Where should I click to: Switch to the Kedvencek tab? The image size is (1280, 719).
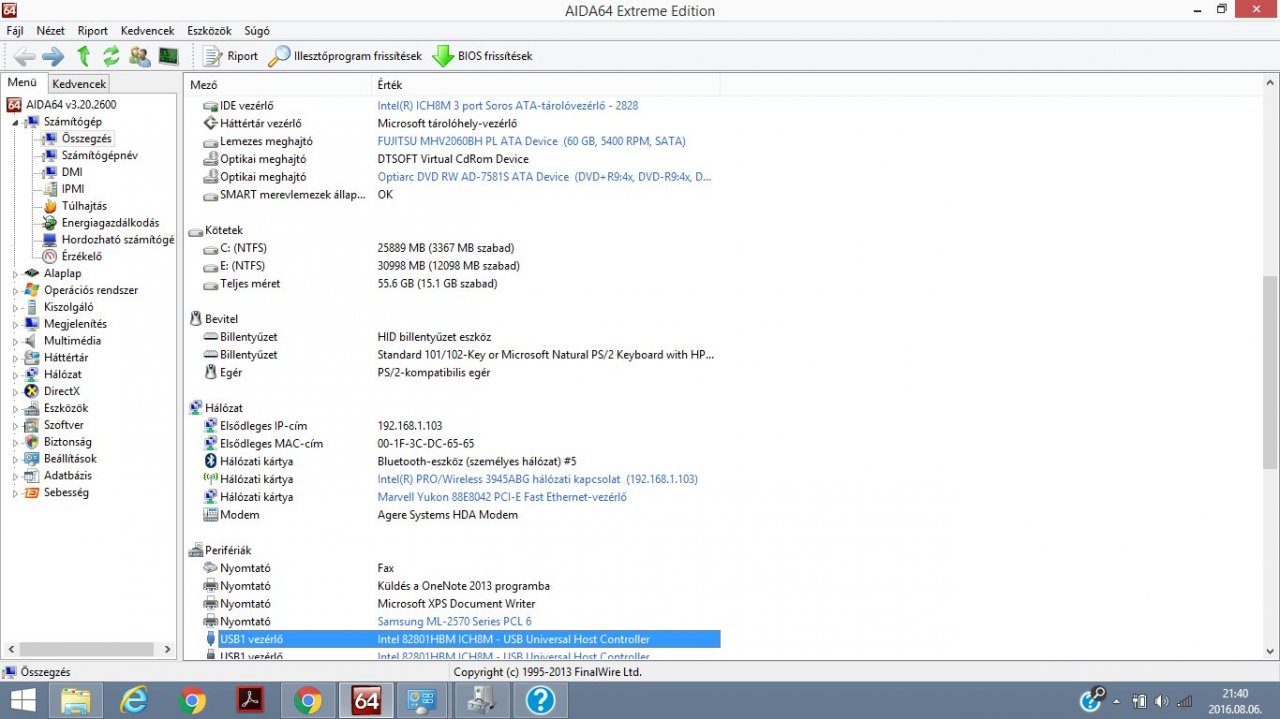pyautogui.click(x=79, y=84)
